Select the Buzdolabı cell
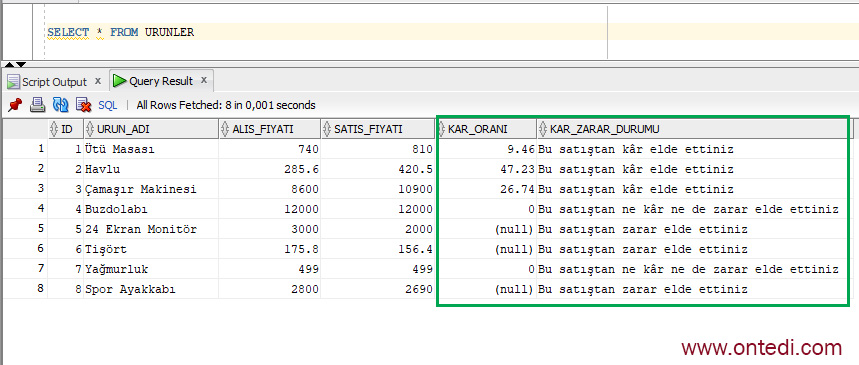 click(x=151, y=209)
